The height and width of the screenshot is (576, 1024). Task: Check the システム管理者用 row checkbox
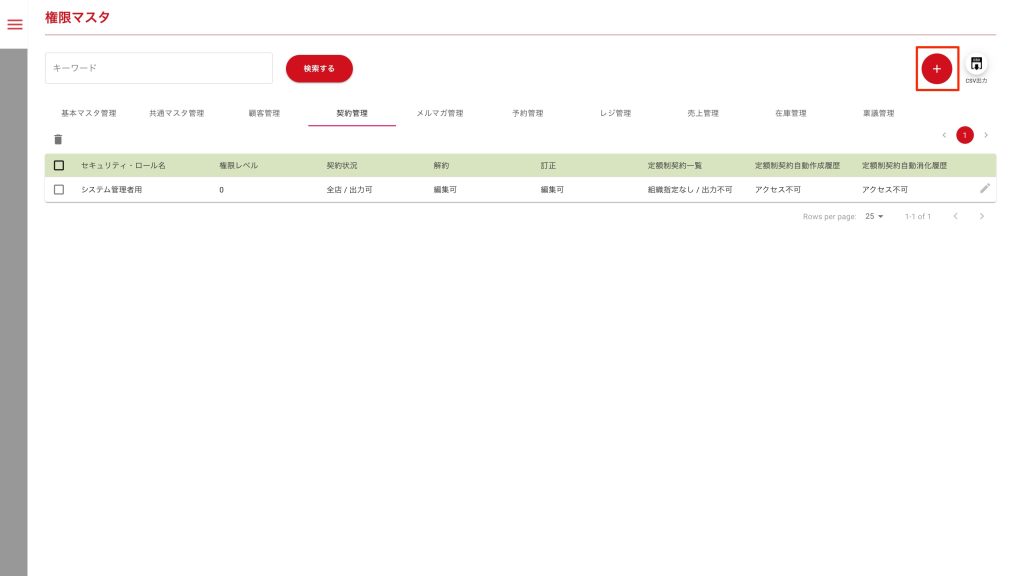pos(59,189)
